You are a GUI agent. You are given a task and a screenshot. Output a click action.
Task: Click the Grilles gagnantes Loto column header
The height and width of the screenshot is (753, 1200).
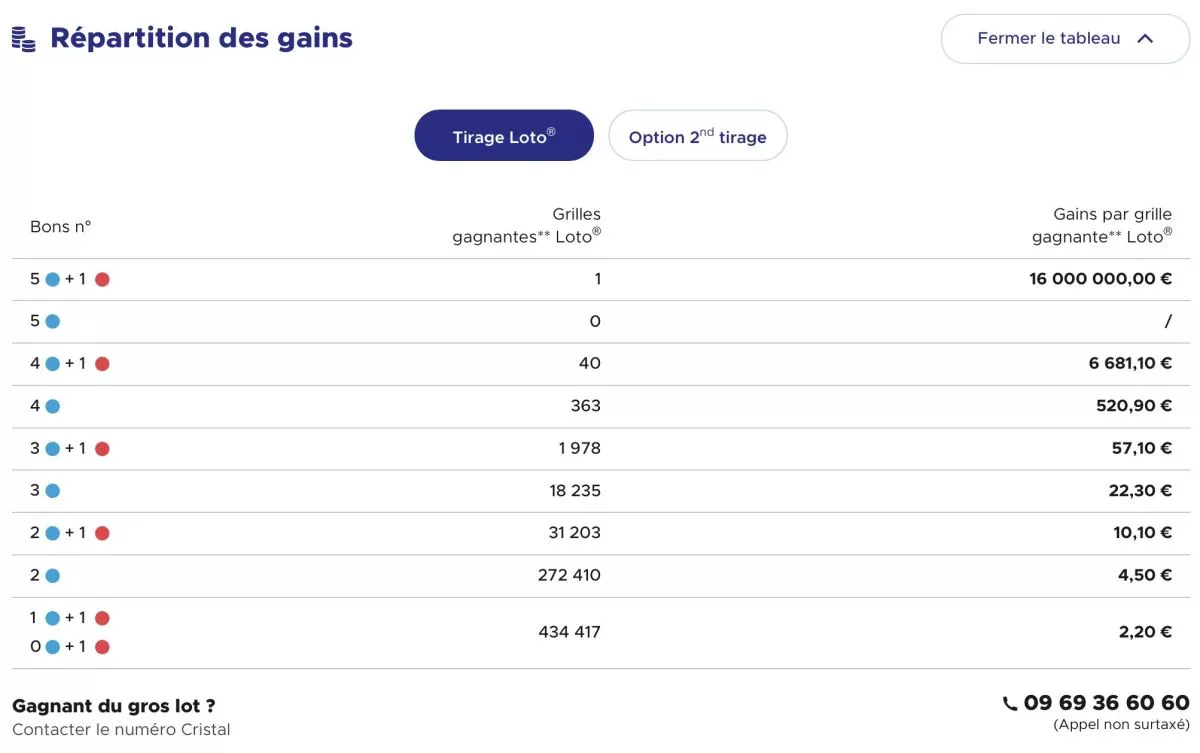[527, 225]
